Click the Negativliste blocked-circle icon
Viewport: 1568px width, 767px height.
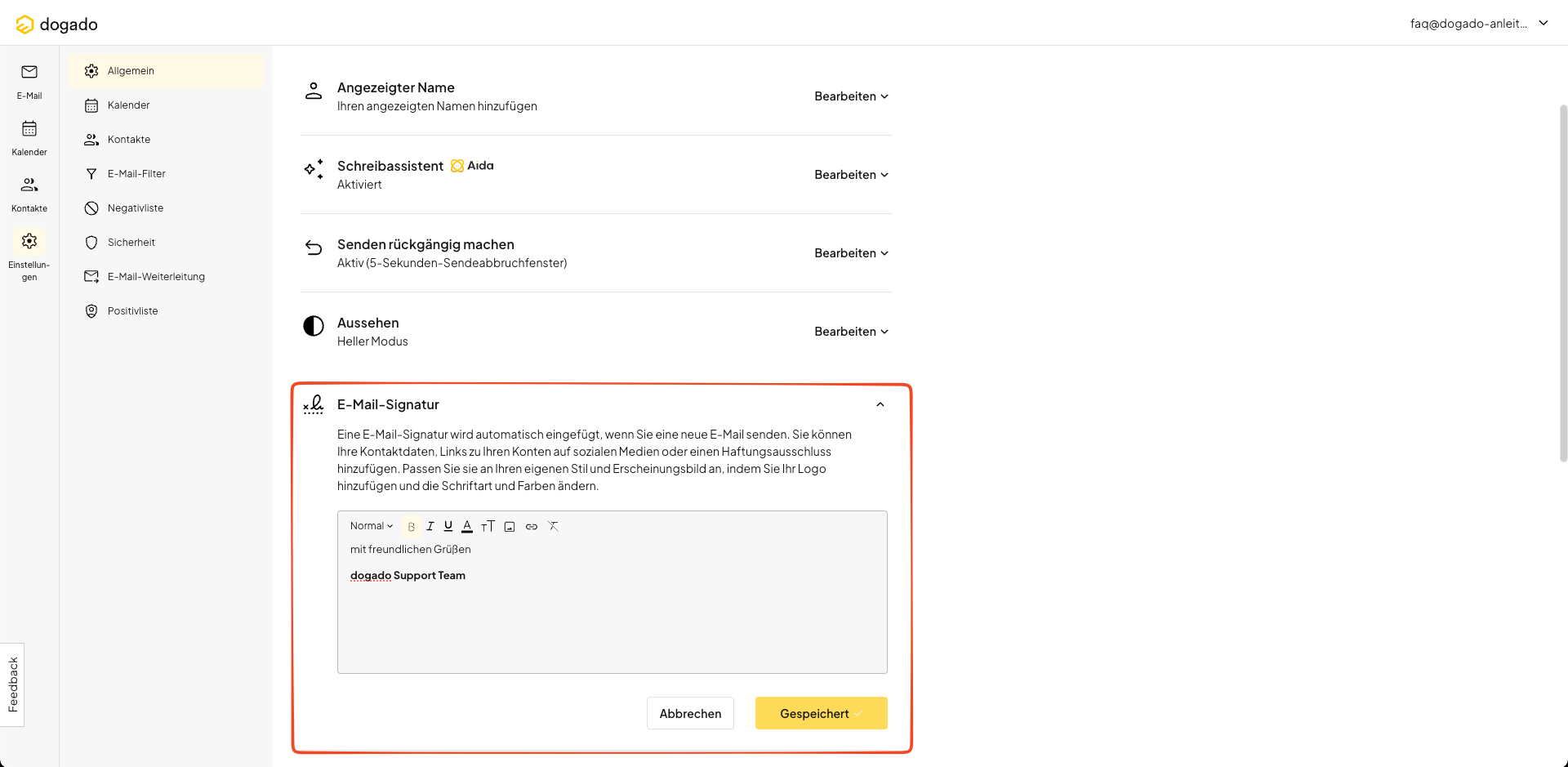[91, 208]
